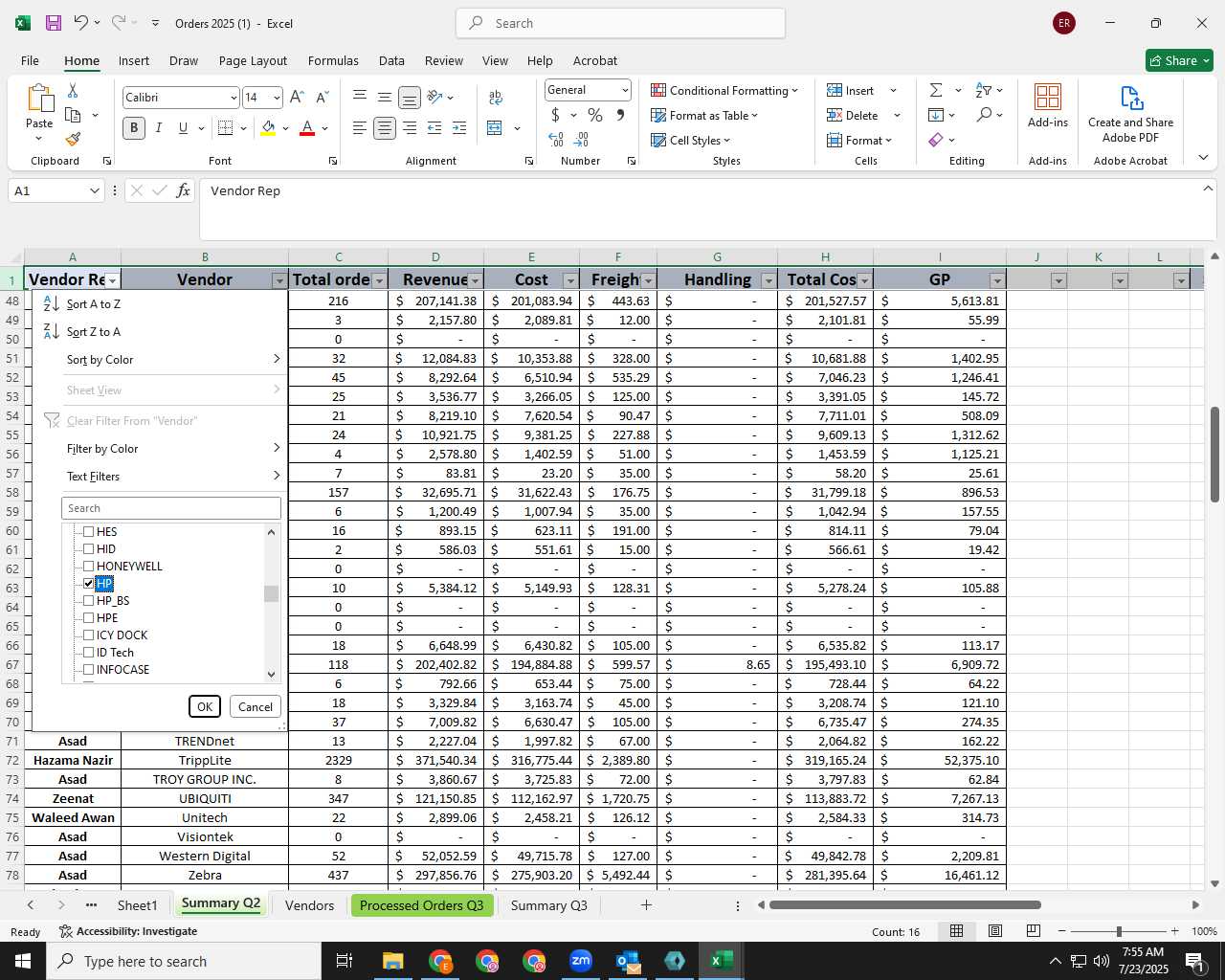This screenshot has width=1225, height=980.
Task: Click the Save icon in title bar
Action: coord(54,23)
